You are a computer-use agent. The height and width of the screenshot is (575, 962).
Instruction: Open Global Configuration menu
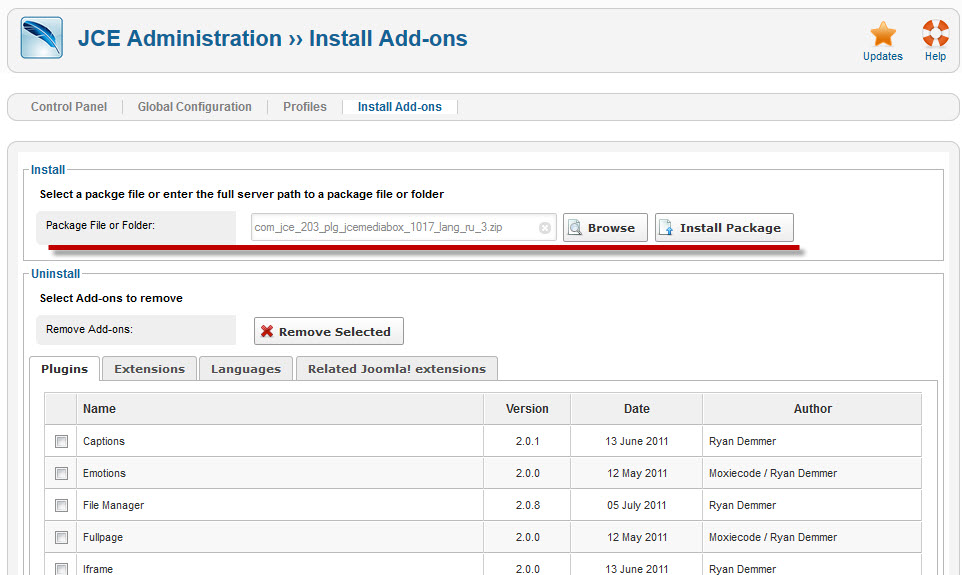[x=194, y=107]
